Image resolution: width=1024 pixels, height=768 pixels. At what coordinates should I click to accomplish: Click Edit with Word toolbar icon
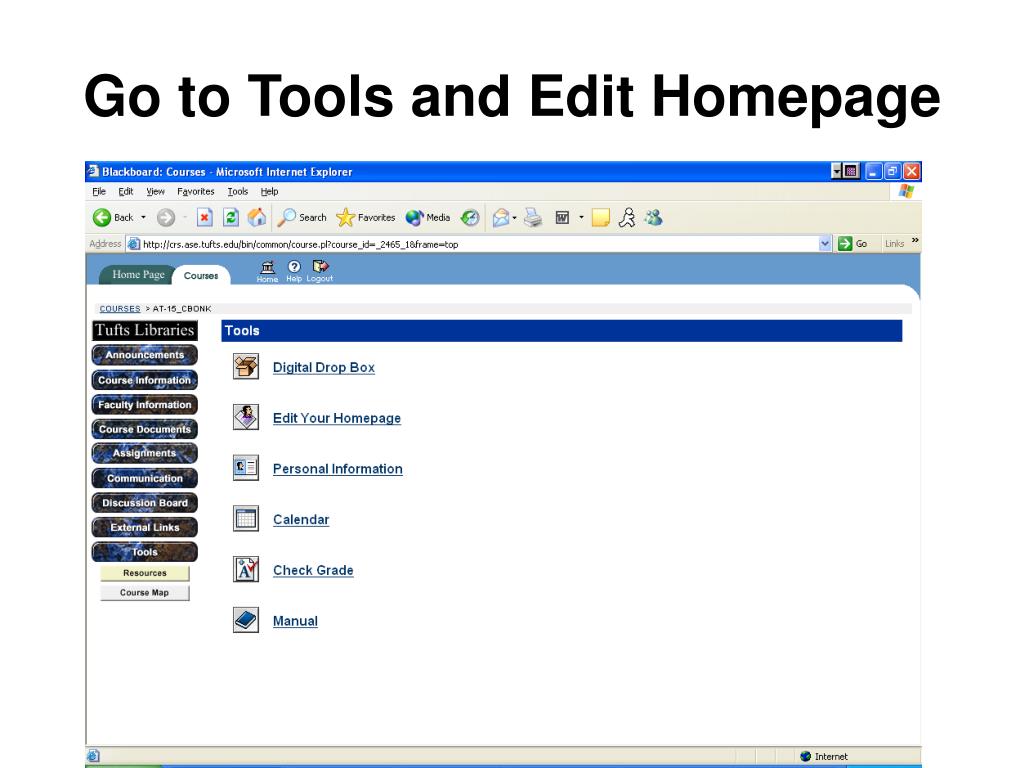click(562, 217)
